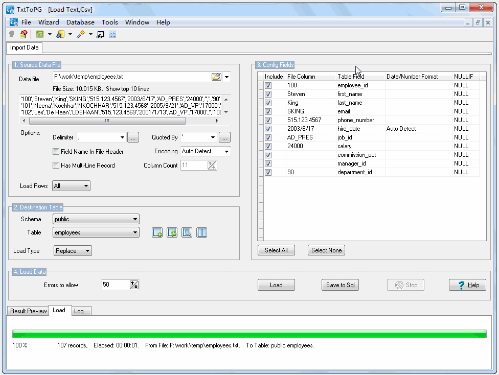
Task: Open the arrow beside the yellow sheet icon
Action: pos(70,34)
